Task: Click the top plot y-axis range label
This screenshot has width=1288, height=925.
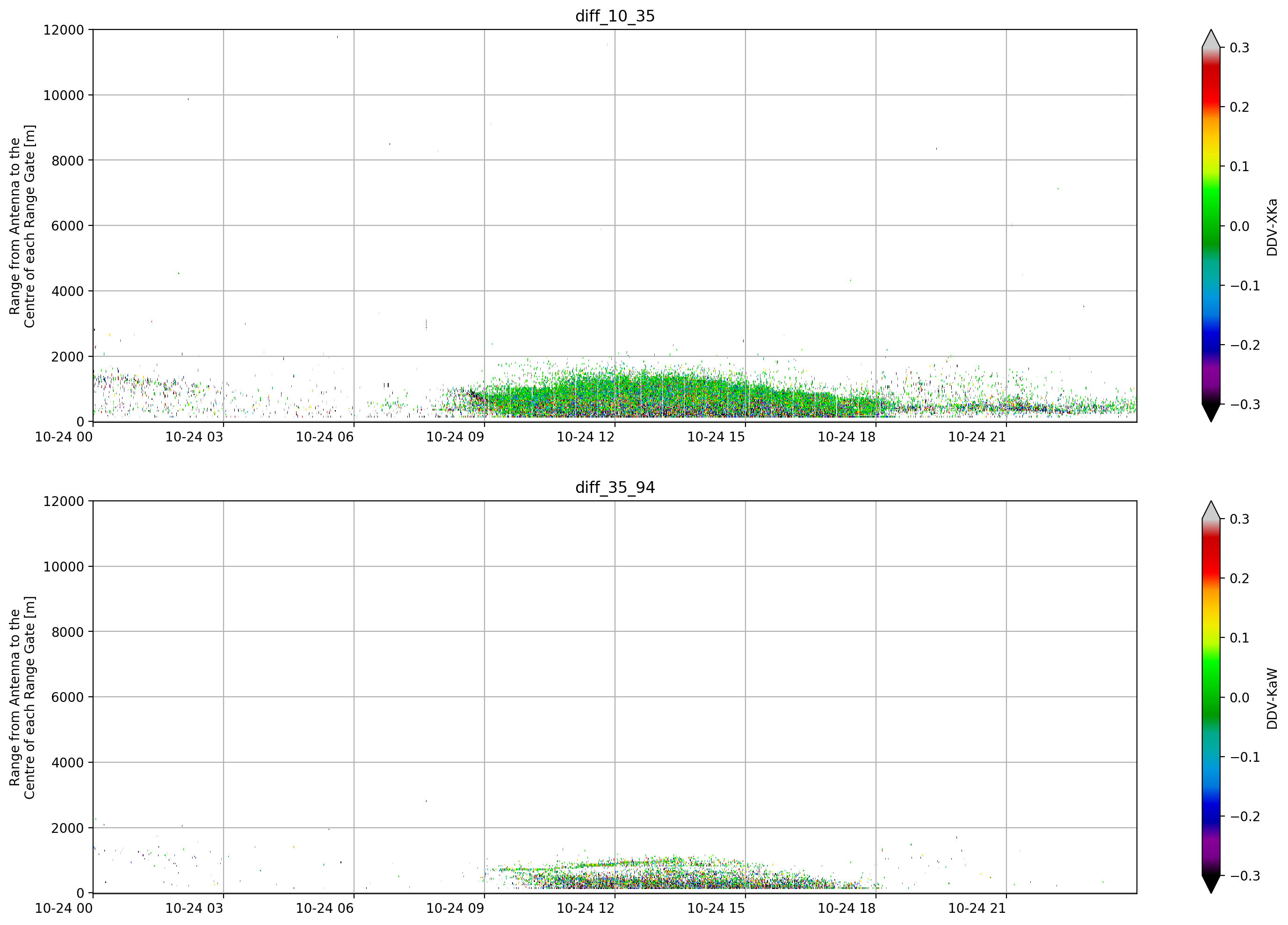Action: point(22,226)
